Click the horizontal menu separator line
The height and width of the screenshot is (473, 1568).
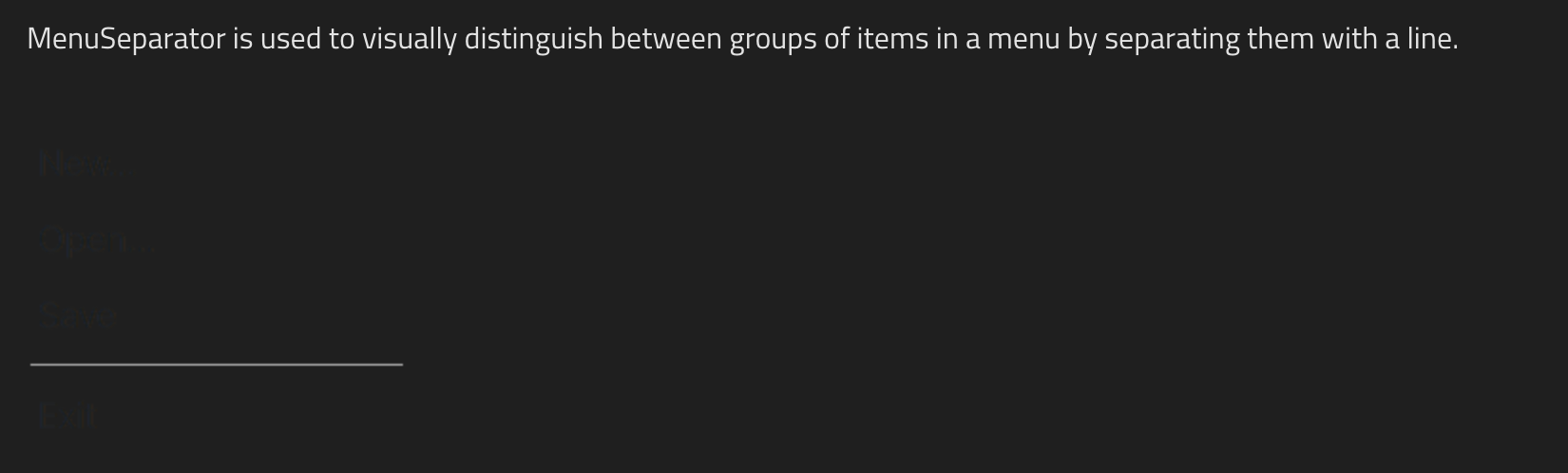[217, 364]
